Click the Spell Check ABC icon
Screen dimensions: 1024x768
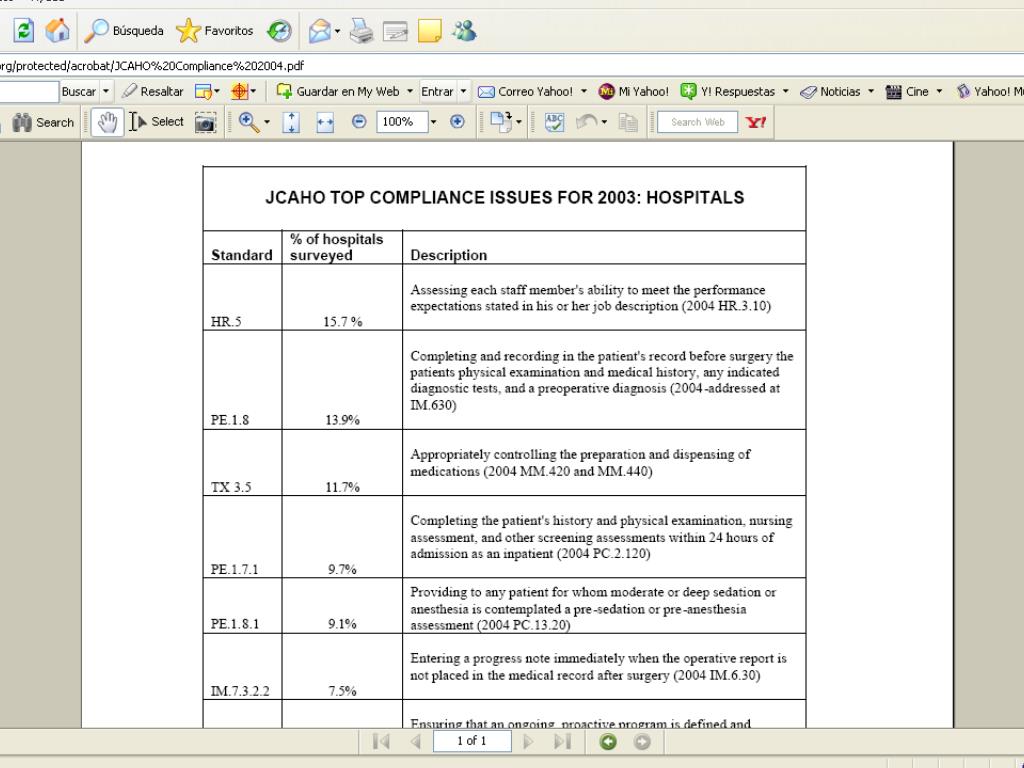(x=554, y=122)
